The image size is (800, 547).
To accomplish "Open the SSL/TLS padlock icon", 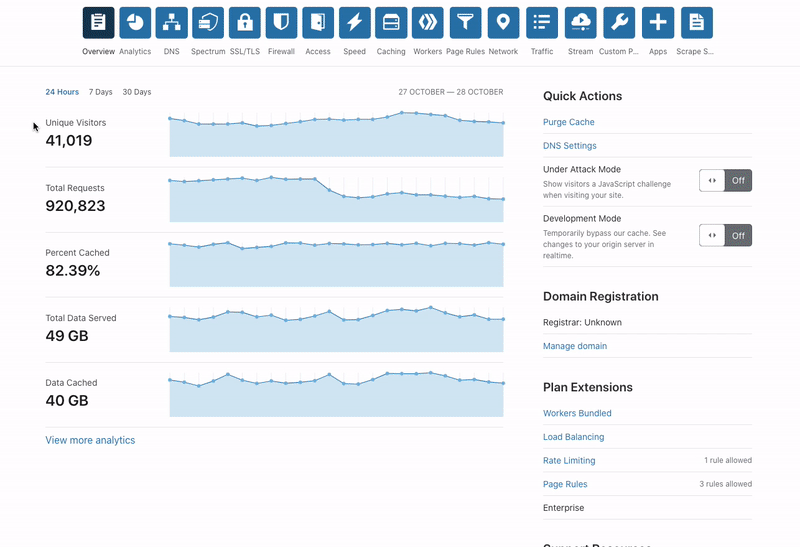I will pyautogui.click(x=245, y=22).
